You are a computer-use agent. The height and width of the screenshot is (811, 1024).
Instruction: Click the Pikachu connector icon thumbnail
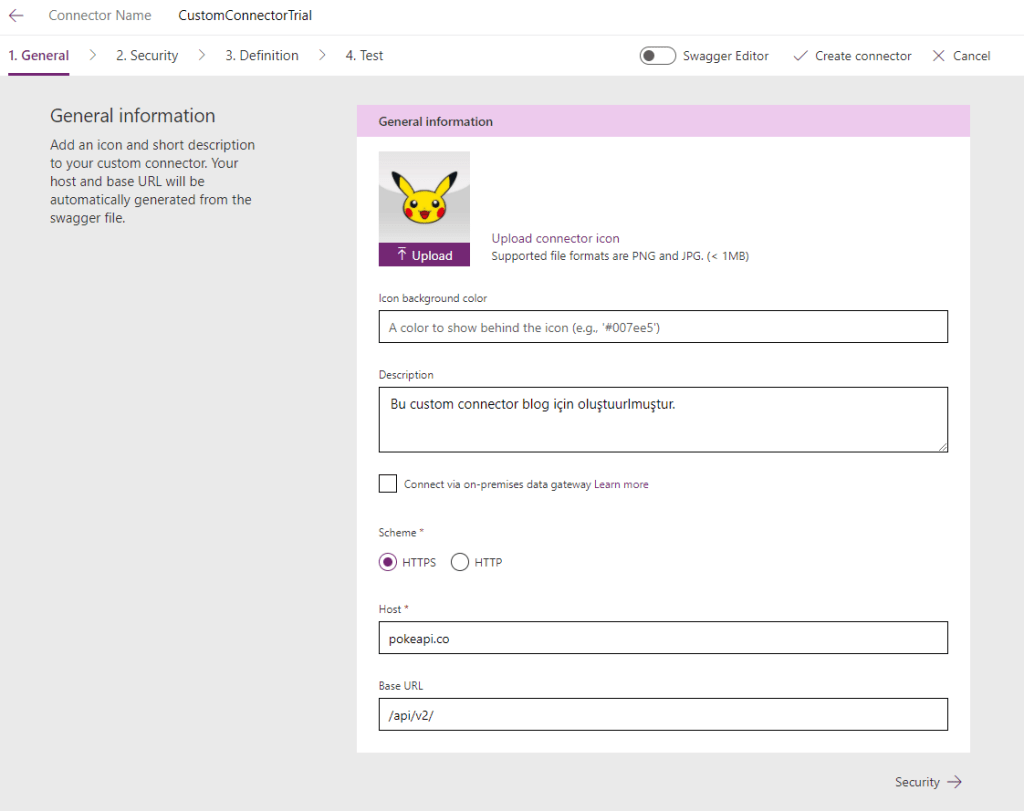coord(424,197)
